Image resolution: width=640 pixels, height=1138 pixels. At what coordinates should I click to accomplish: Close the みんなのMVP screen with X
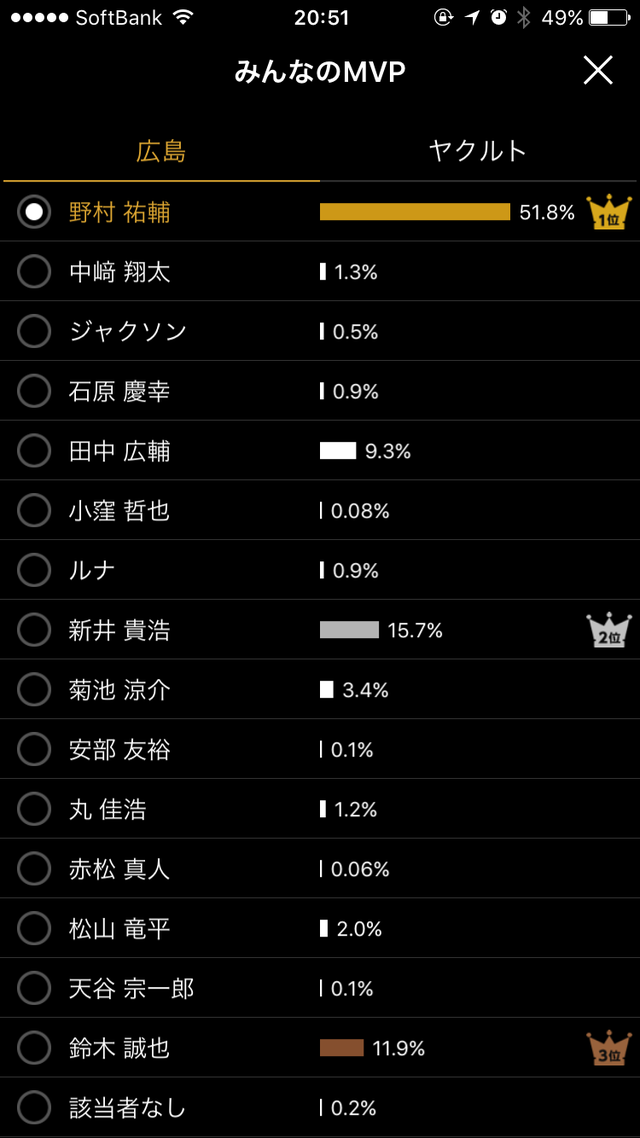coord(598,70)
